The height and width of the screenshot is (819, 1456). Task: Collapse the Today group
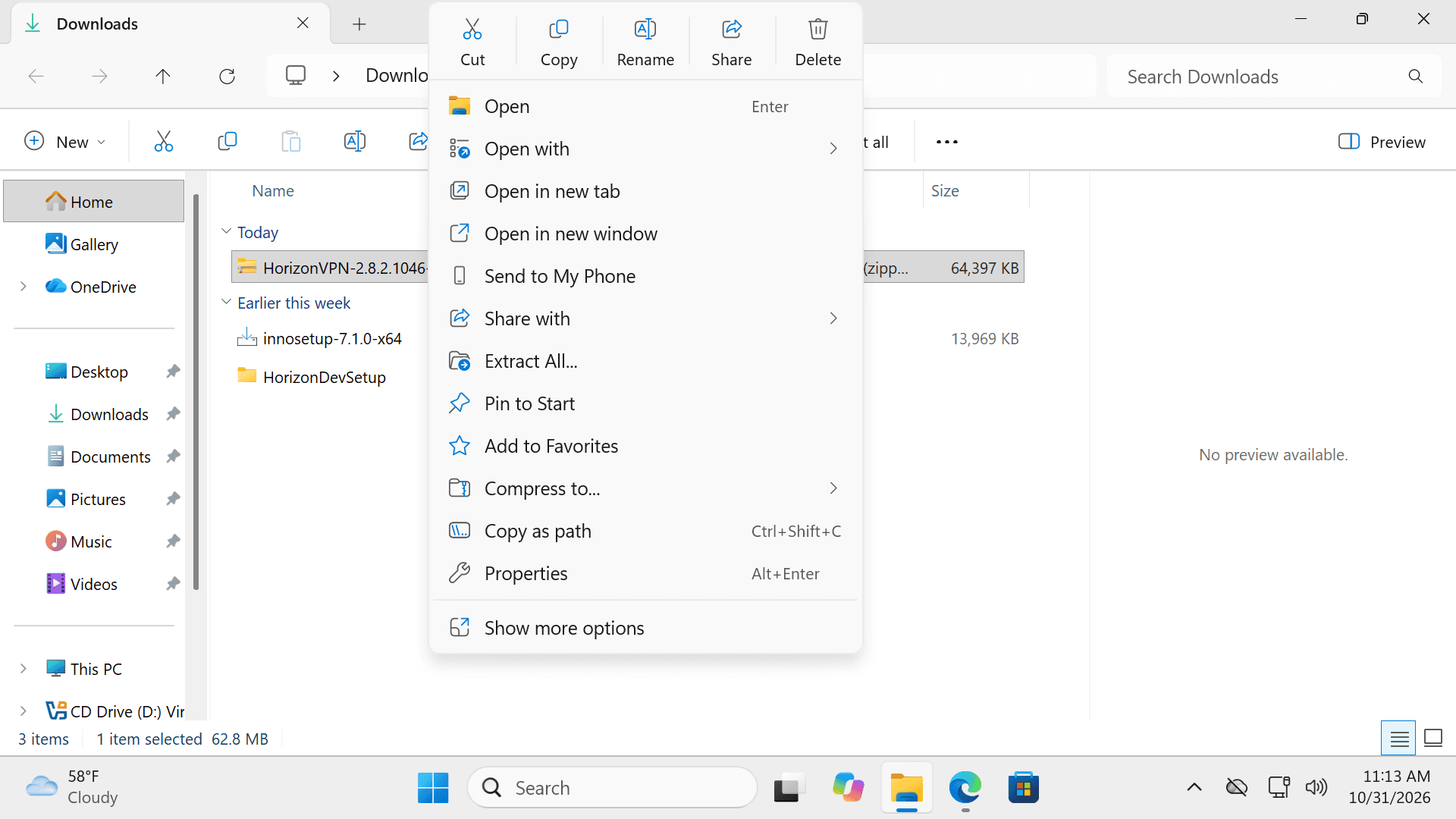click(226, 231)
